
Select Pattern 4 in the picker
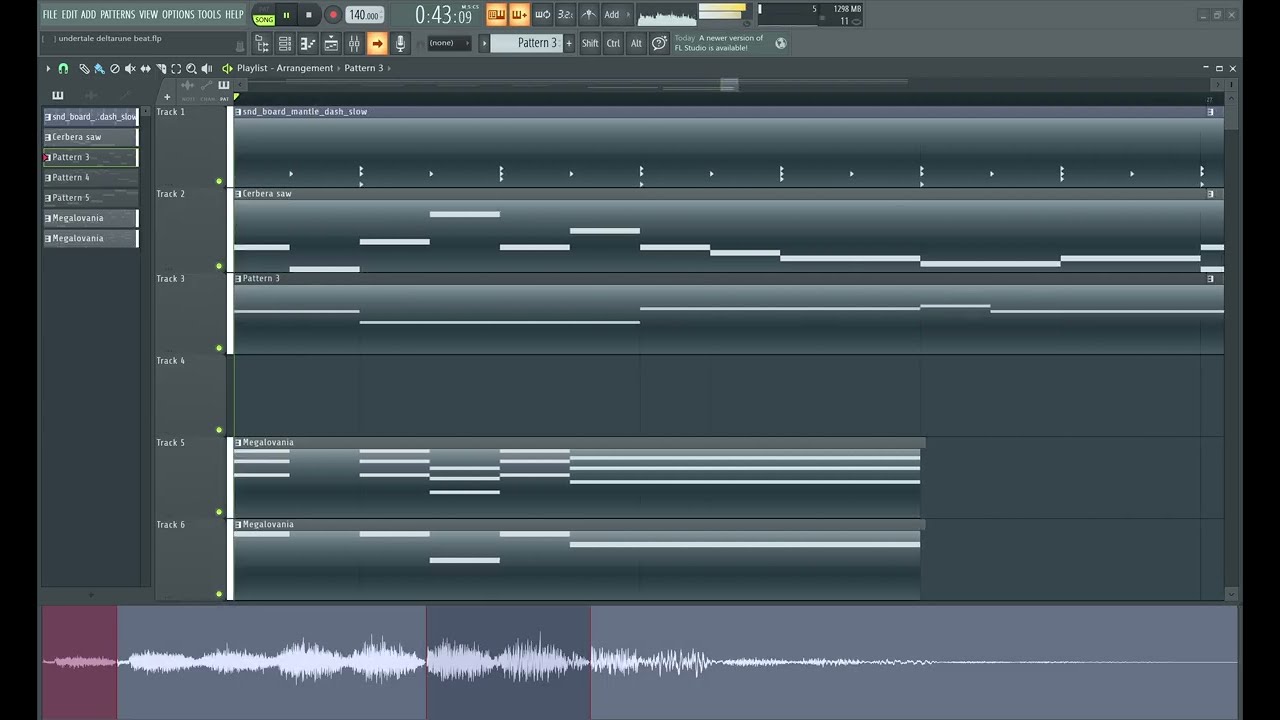tap(90, 178)
